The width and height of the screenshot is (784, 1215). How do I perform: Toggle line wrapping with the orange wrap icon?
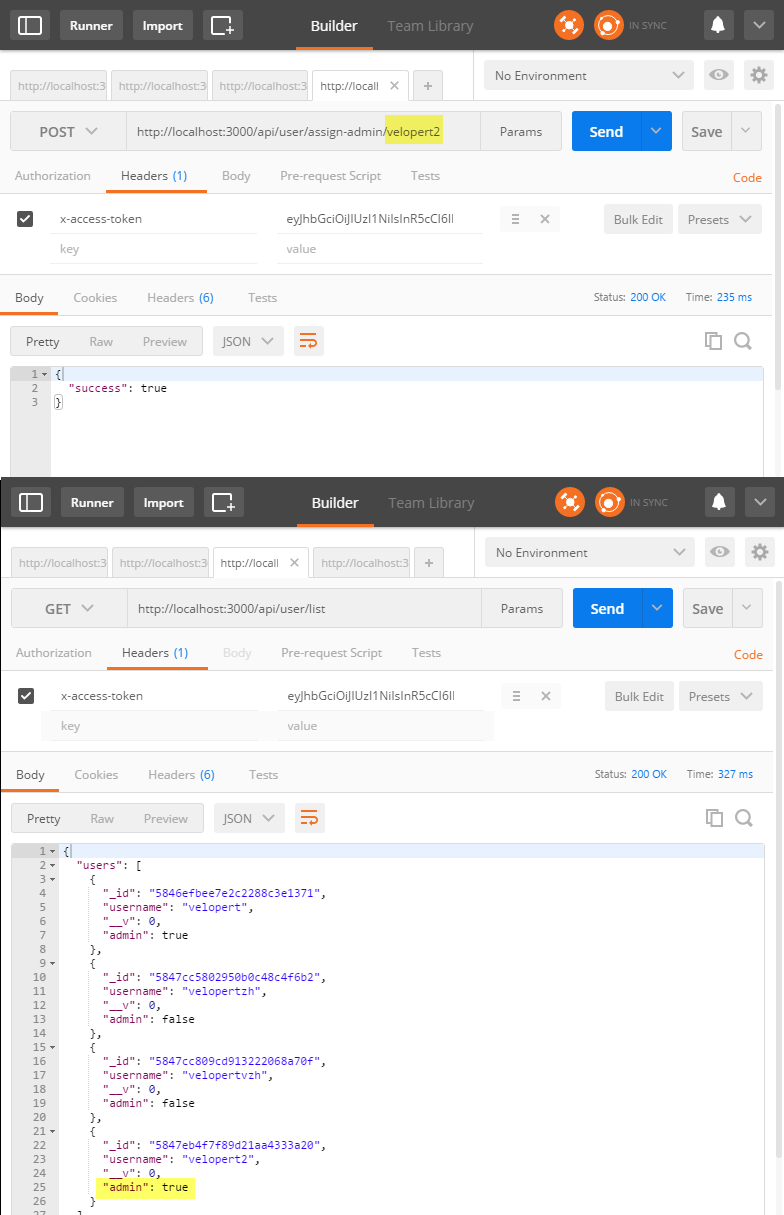pyautogui.click(x=308, y=341)
